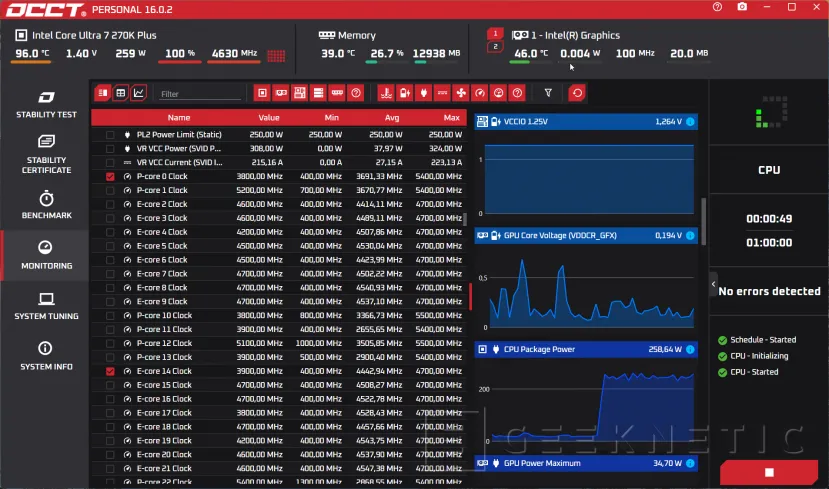This screenshot has width=829, height=489.
Task: Click the screenshot camera icon
Action: pyautogui.click(x=742, y=7)
